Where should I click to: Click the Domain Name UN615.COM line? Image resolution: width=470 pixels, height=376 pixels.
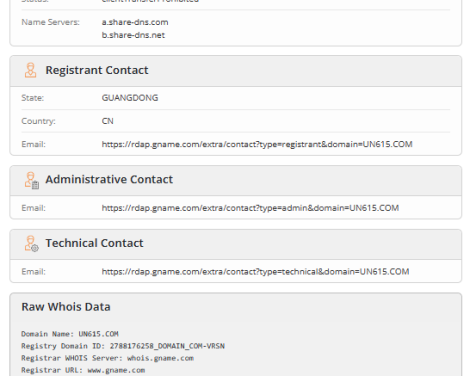click(70, 334)
